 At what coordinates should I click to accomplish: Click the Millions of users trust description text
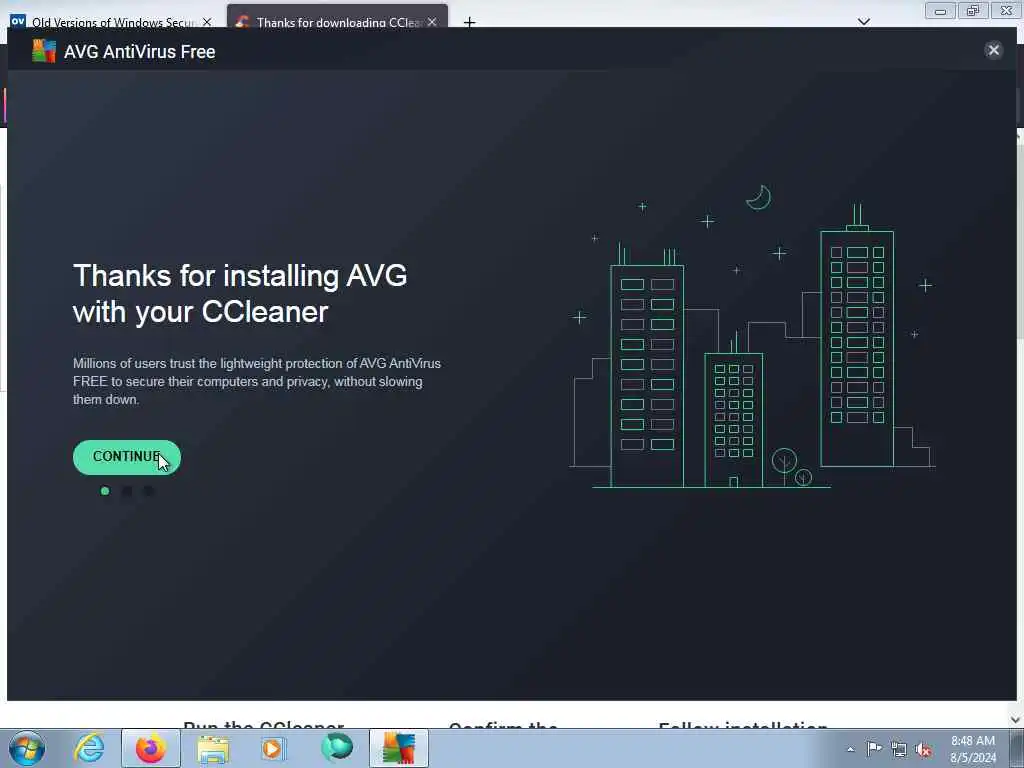click(257, 381)
